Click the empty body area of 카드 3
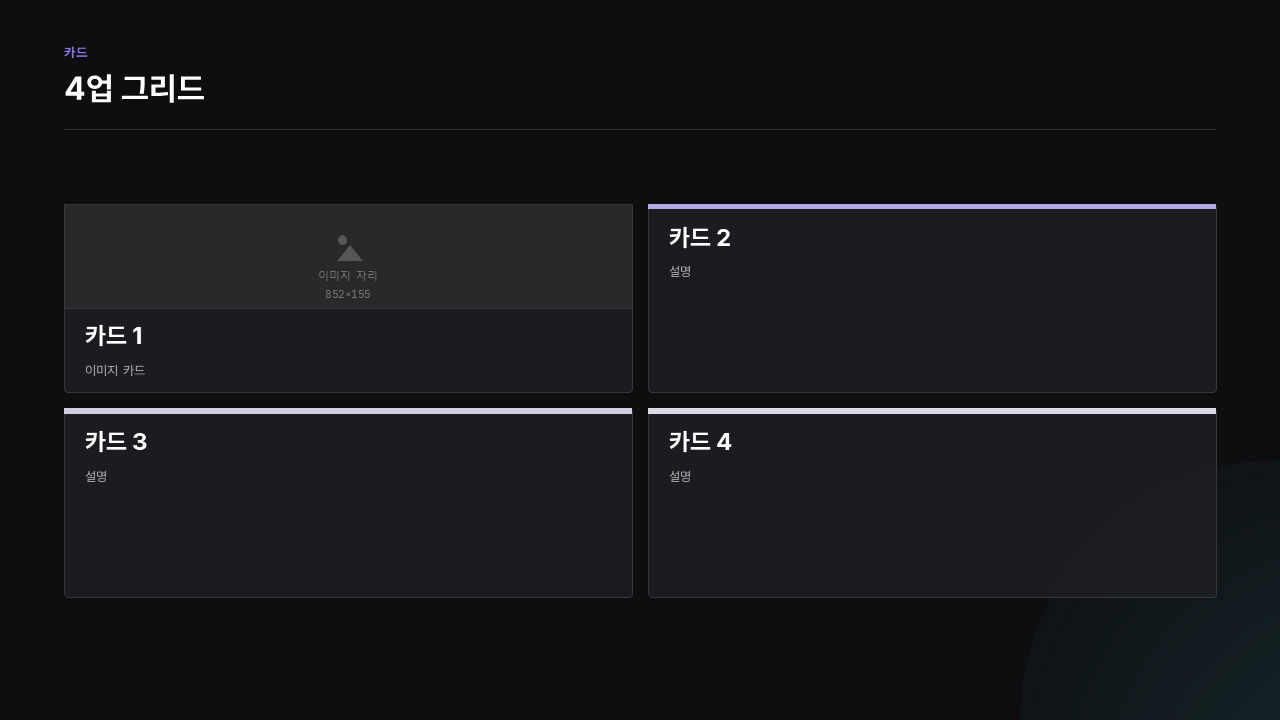 (x=348, y=540)
